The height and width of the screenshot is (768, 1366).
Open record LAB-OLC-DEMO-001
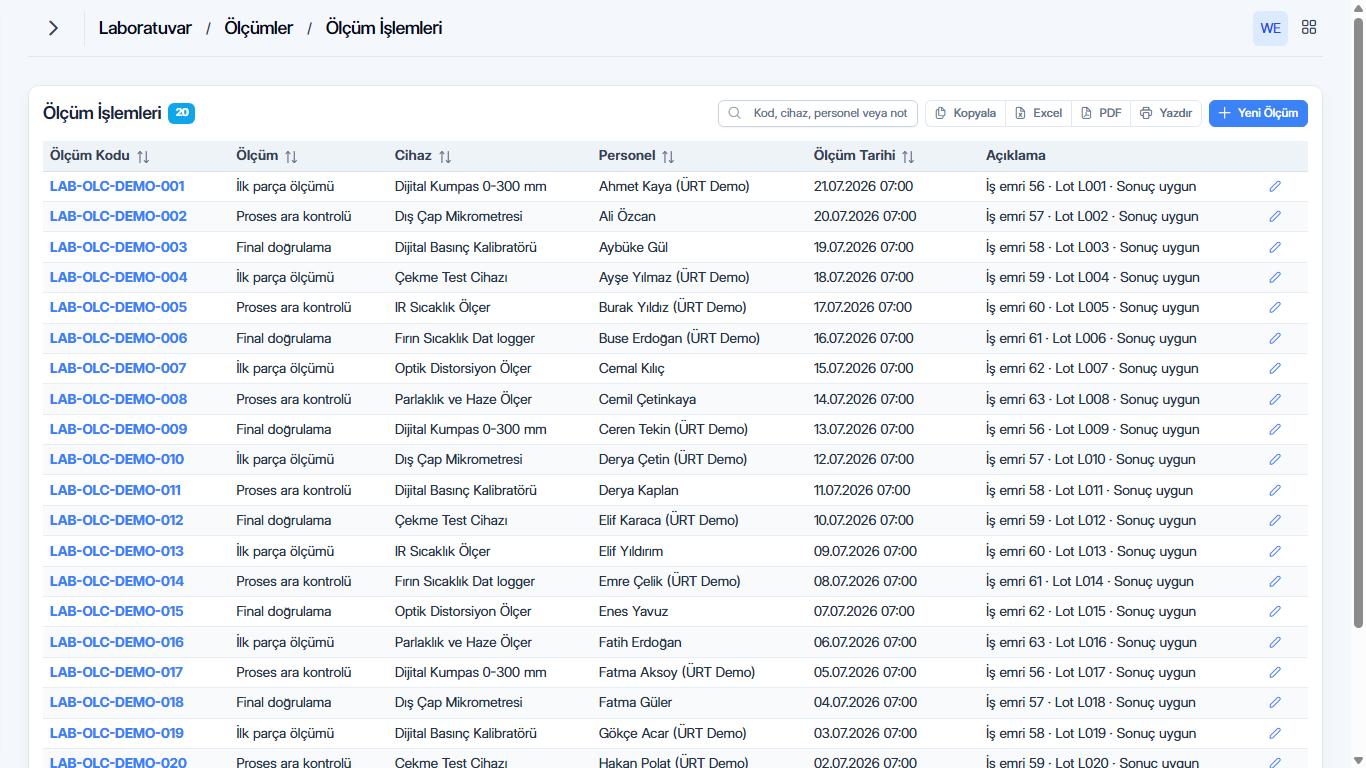pos(117,186)
